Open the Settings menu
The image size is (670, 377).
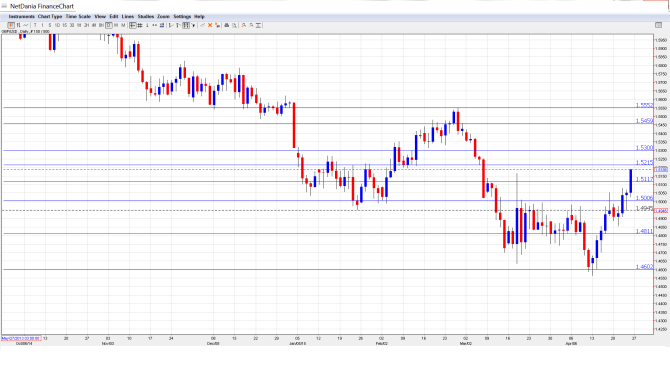182,17
